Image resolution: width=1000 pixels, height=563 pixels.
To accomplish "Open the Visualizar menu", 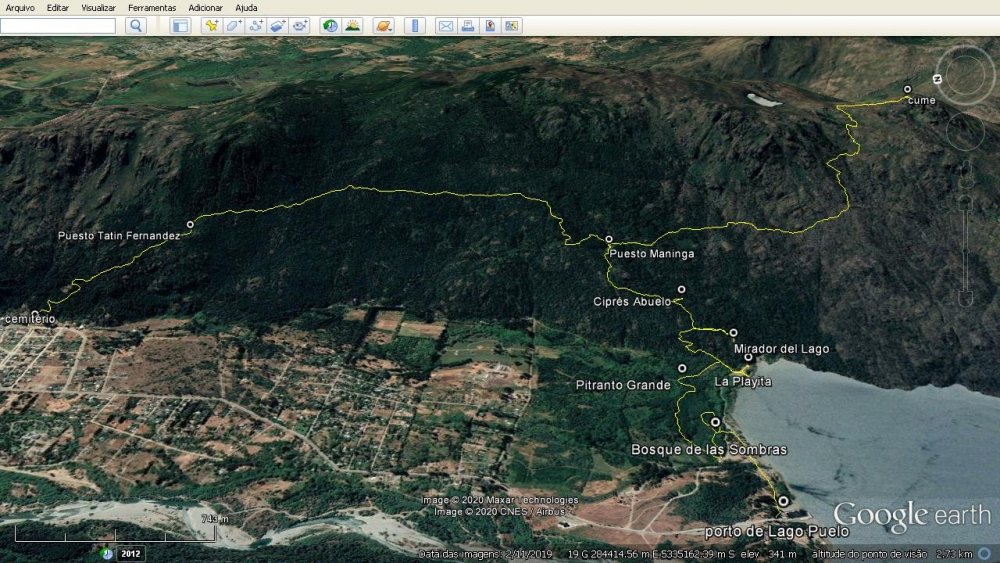I will point(98,7).
